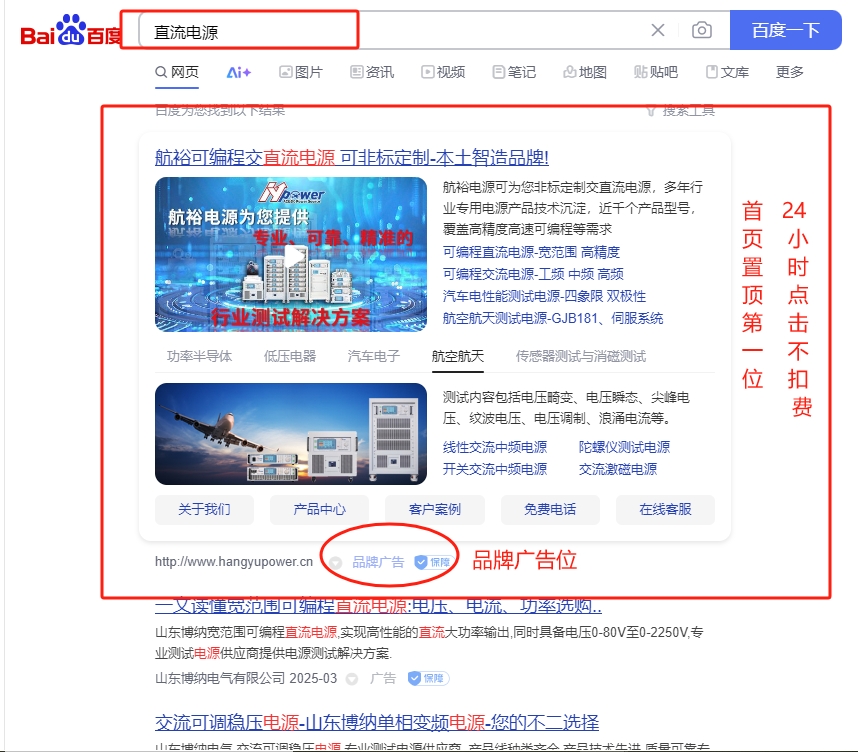Click 保障 badge in 山东博纳 result
858x752 pixels.
(x=428, y=679)
